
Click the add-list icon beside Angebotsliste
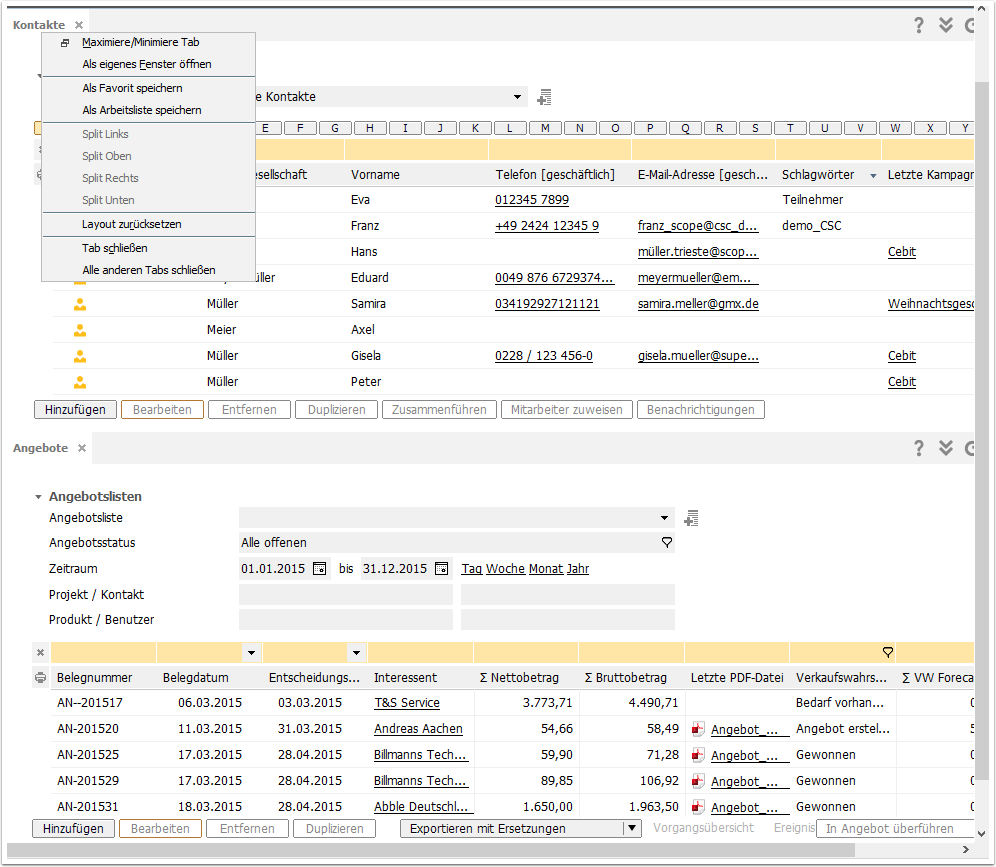(690, 518)
